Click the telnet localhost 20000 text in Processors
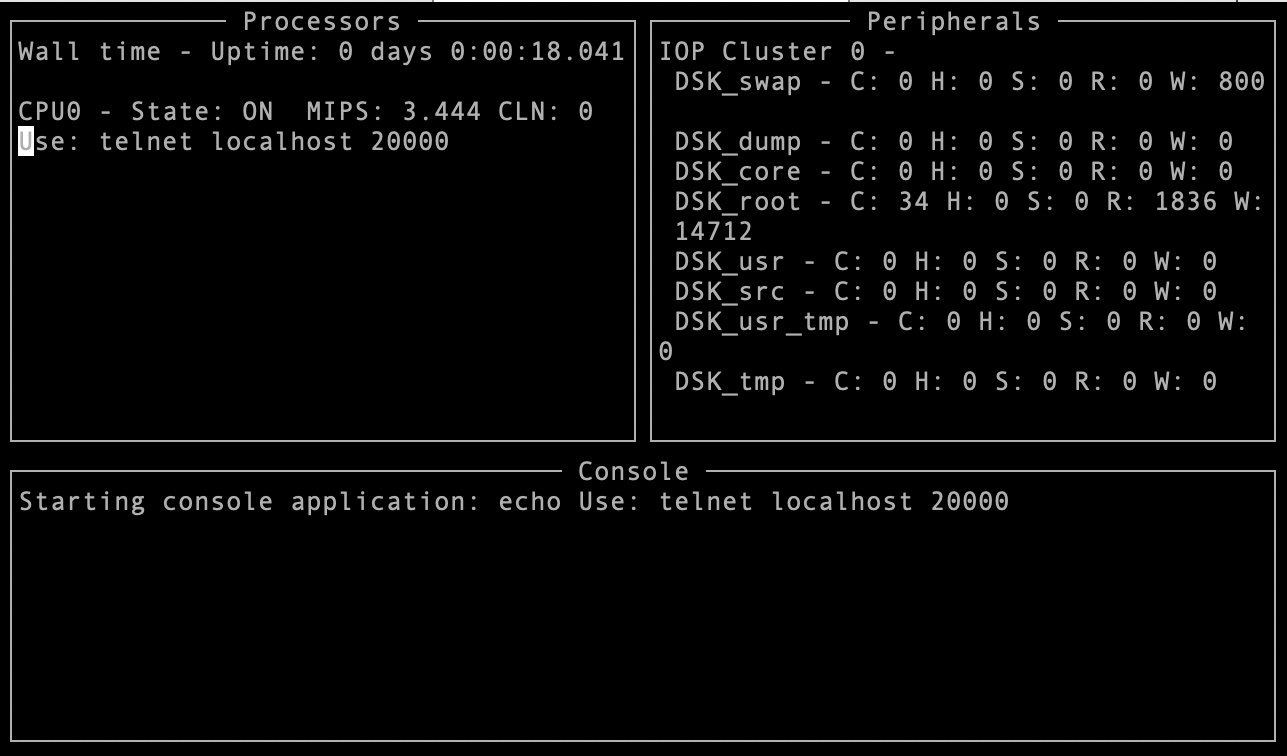The width and height of the screenshot is (1287, 756). [274, 141]
